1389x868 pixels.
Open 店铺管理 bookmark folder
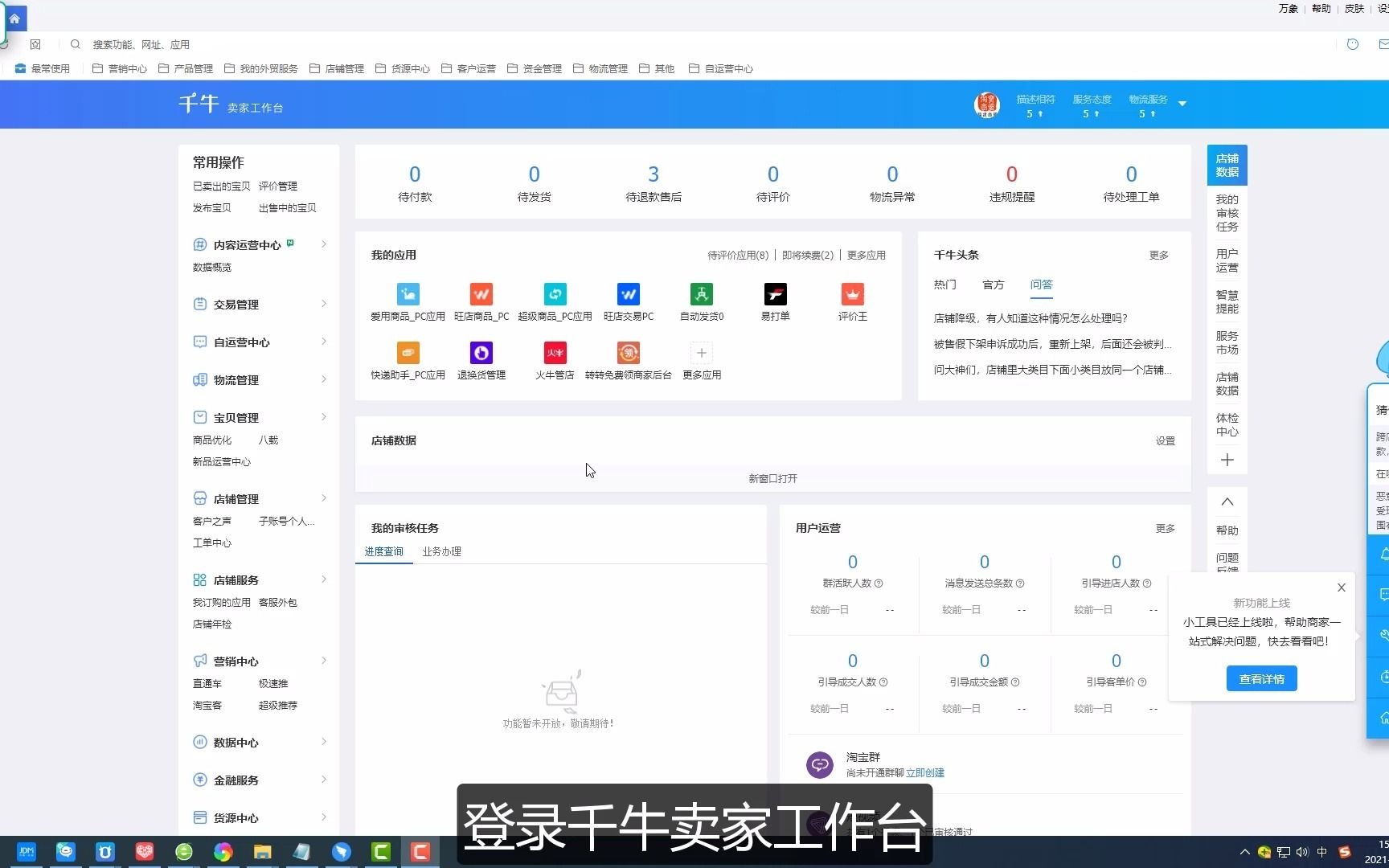[x=337, y=68]
